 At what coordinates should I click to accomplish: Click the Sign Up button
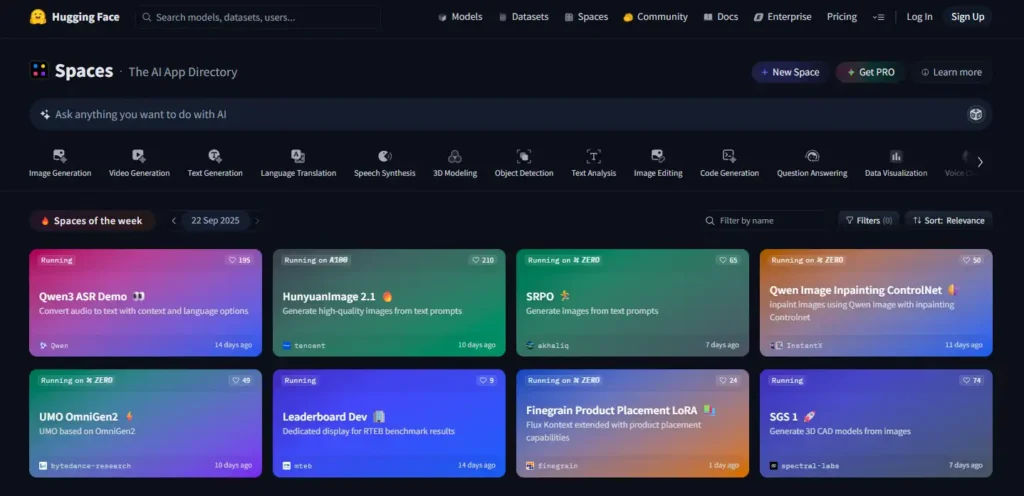pos(967,17)
